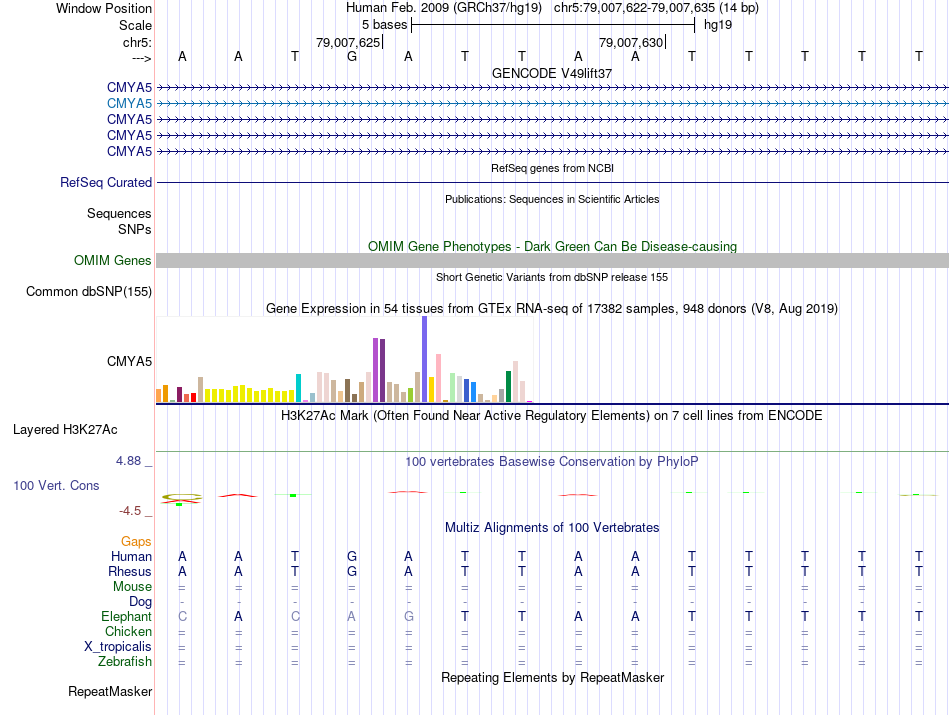Click the 79,007,630 position marker
This screenshot has width=950, height=715.
[x=633, y=42]
